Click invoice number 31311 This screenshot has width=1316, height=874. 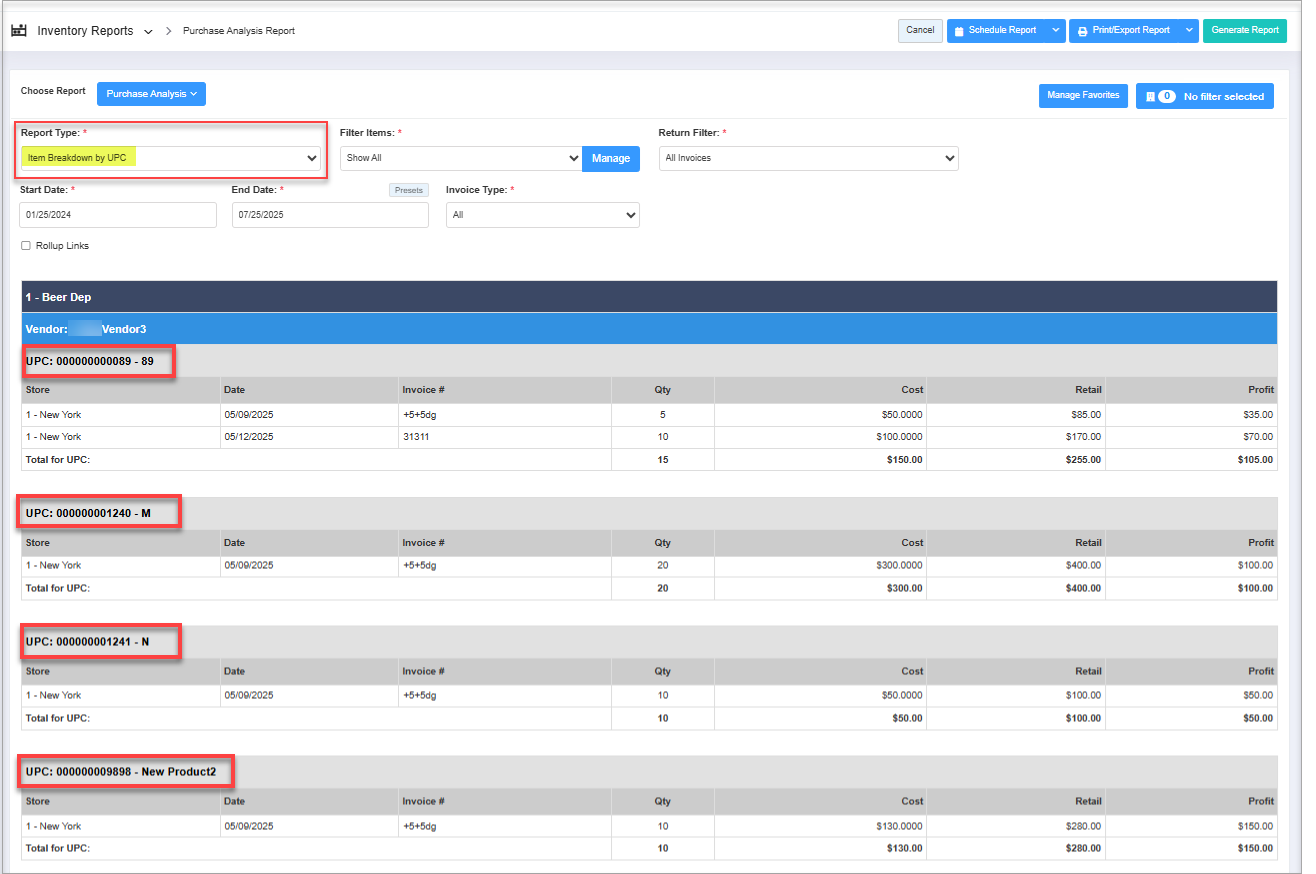coord(416,437)
